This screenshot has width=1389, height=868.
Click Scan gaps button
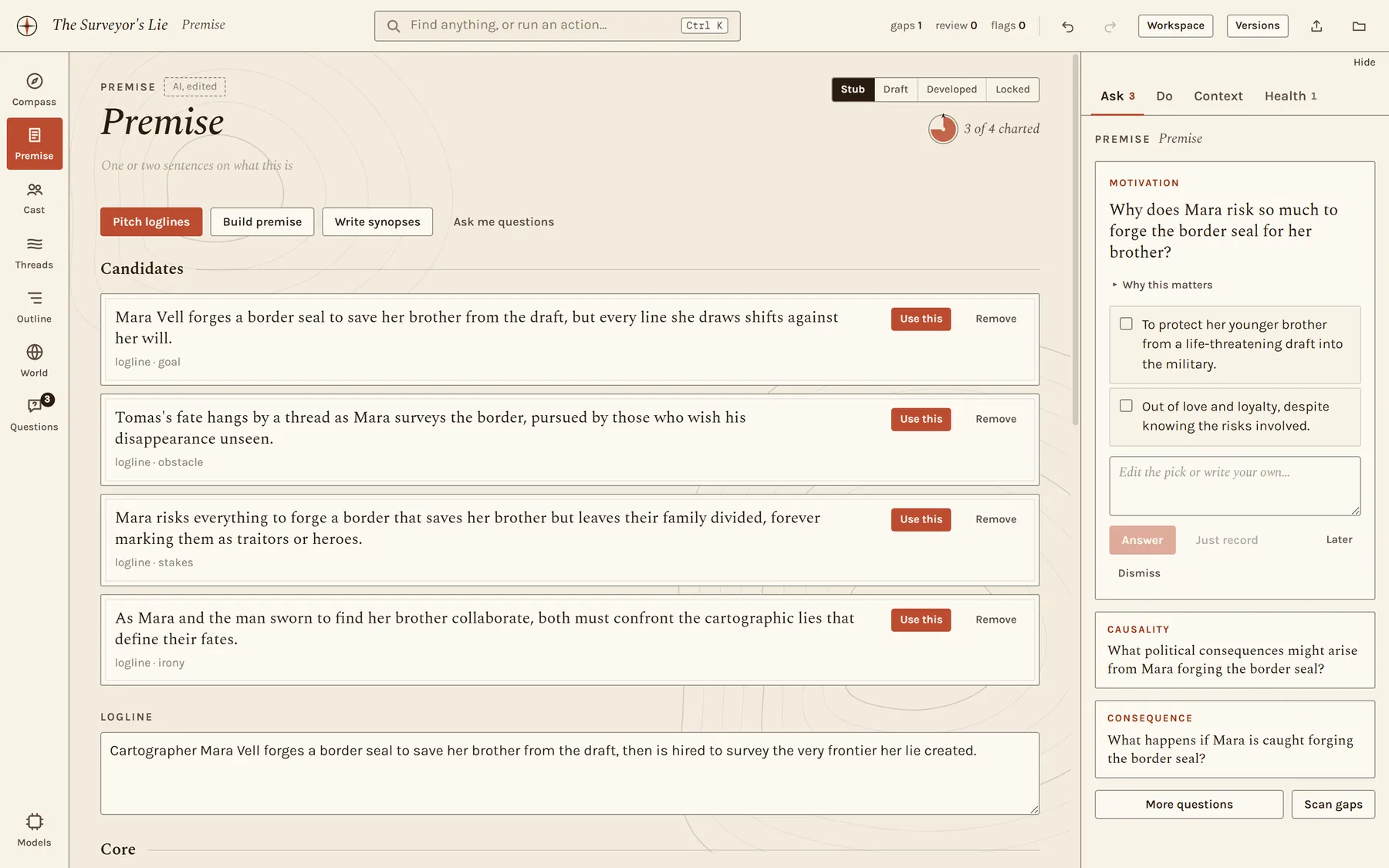[1333, 804]
